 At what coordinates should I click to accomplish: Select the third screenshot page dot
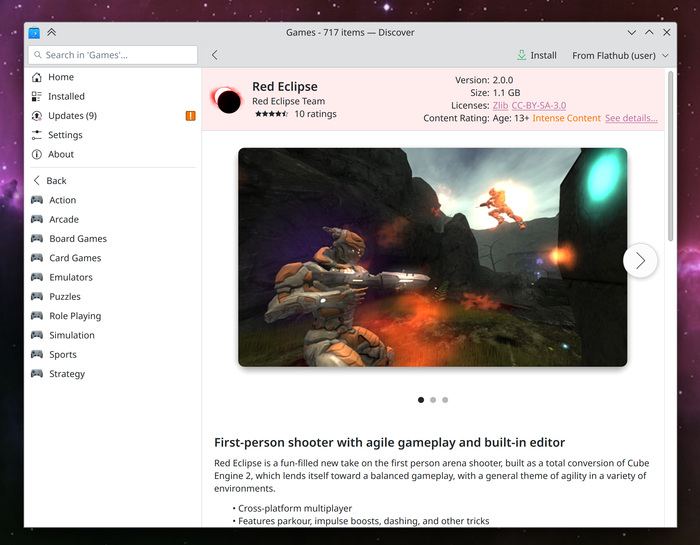pyautogui.click(x=445, y=400)
